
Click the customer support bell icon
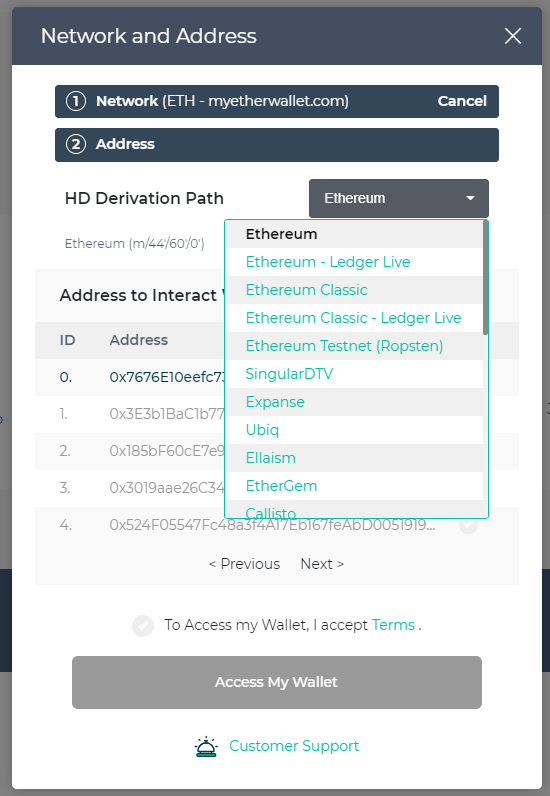coord(206,746)
